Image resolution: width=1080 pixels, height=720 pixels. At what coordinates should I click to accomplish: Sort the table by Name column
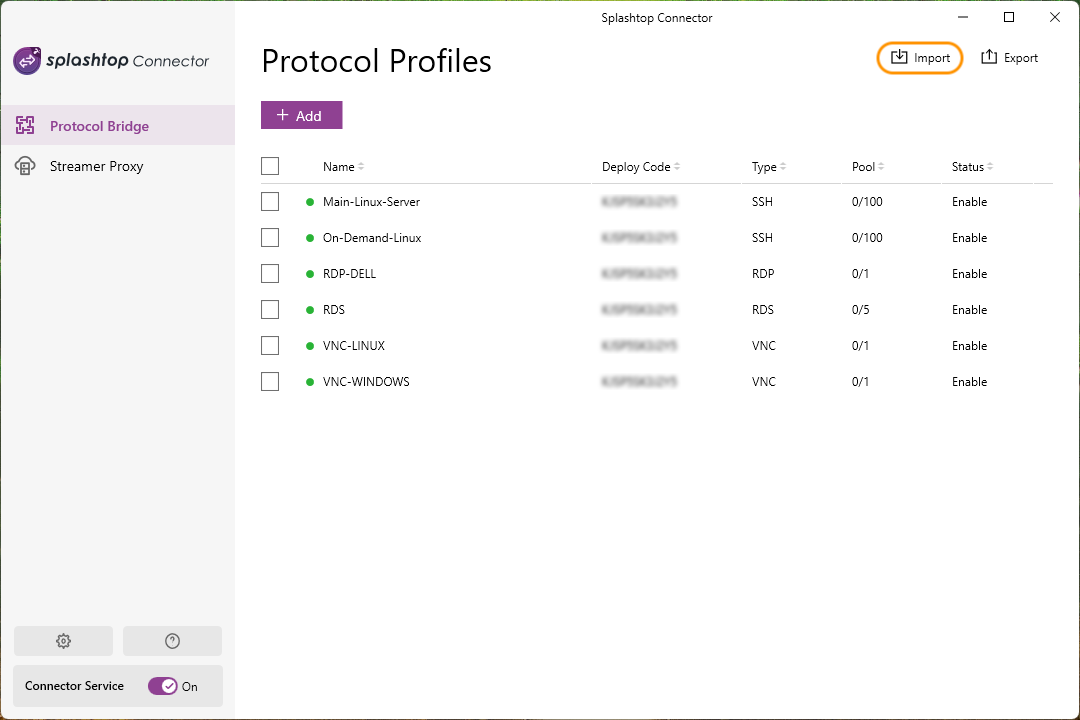343,167
